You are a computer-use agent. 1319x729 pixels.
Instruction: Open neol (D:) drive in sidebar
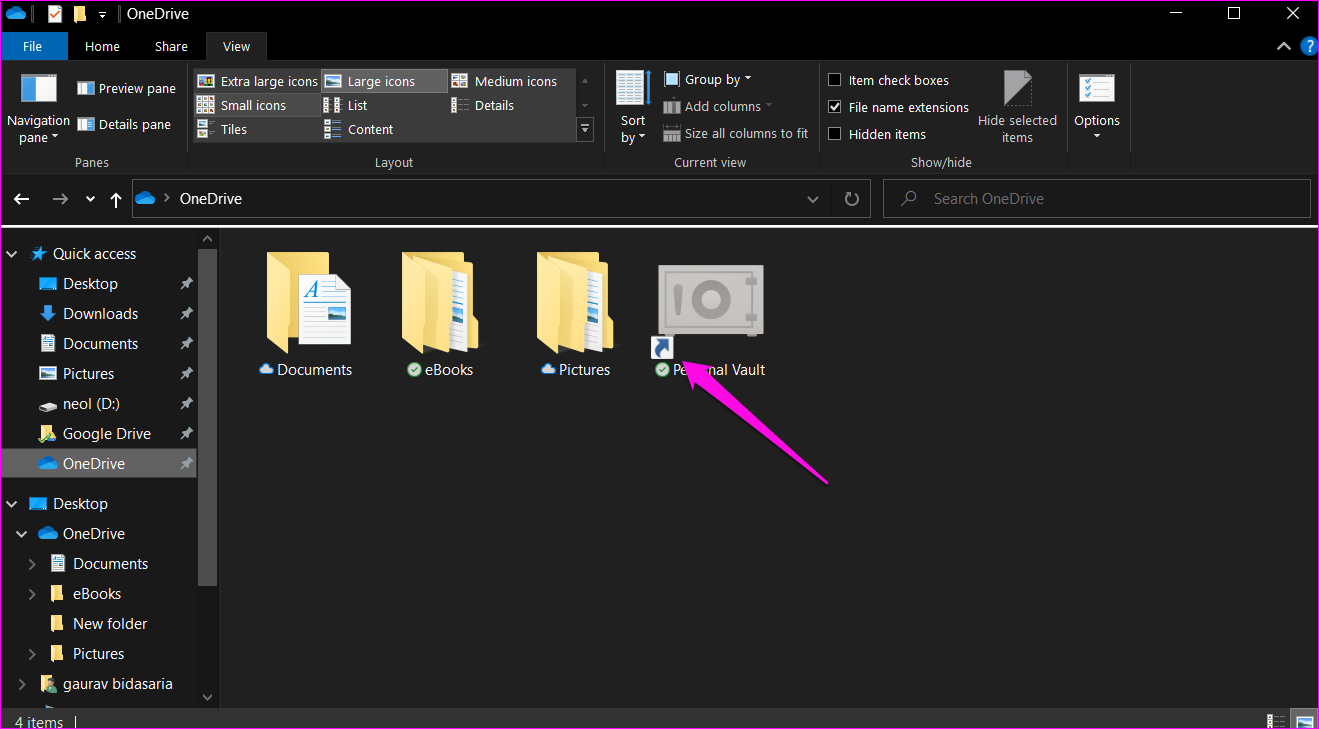click(x=92, y=404)
